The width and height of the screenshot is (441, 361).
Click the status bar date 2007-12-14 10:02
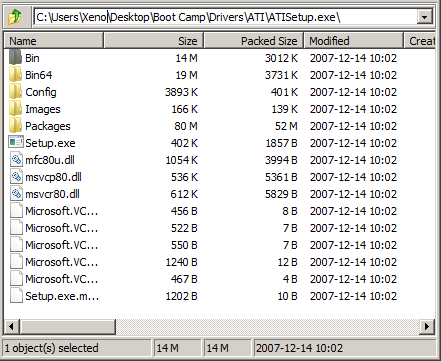click(299, 348)
